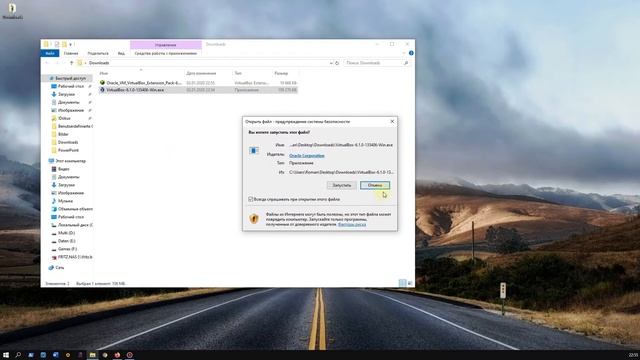640x360 pixels.
Task: Switch to the Вид ribbon tab
Action: [x=121, y=53]
